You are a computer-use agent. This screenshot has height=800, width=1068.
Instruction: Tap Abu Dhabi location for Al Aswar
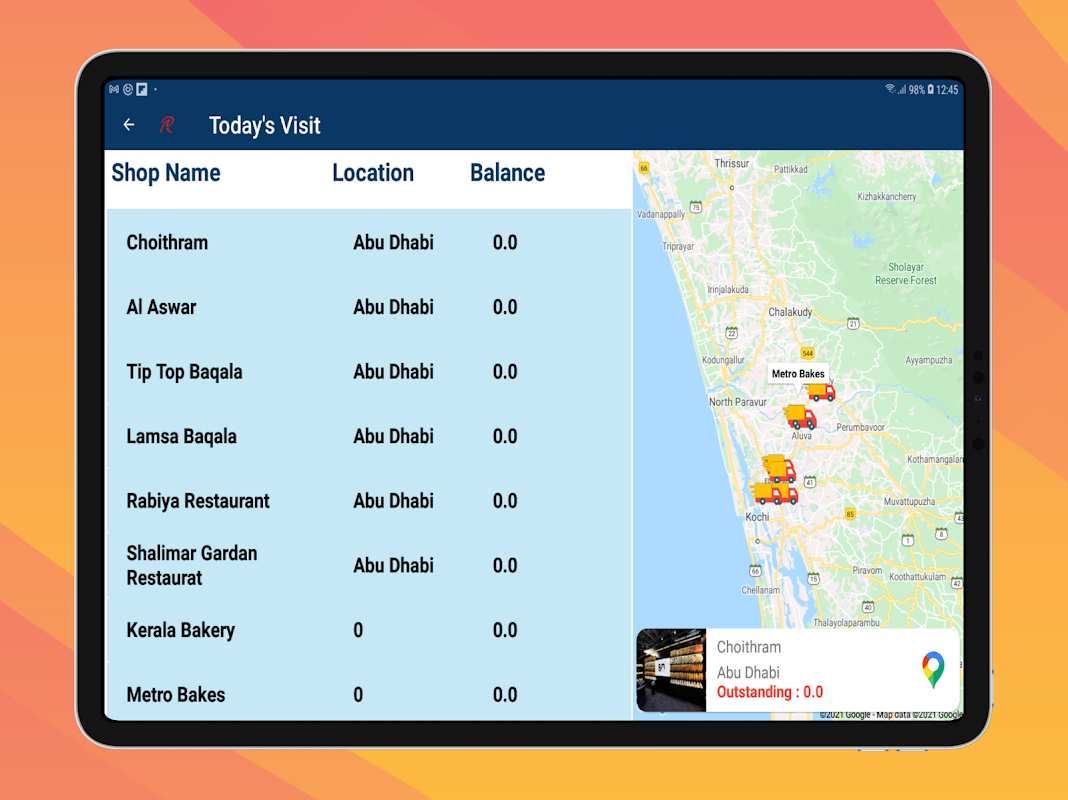(x=393, y=307)
